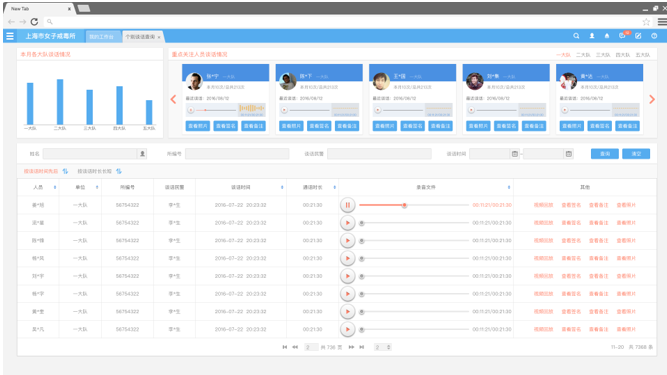Open the notification bell icon in header

(607, 36)
